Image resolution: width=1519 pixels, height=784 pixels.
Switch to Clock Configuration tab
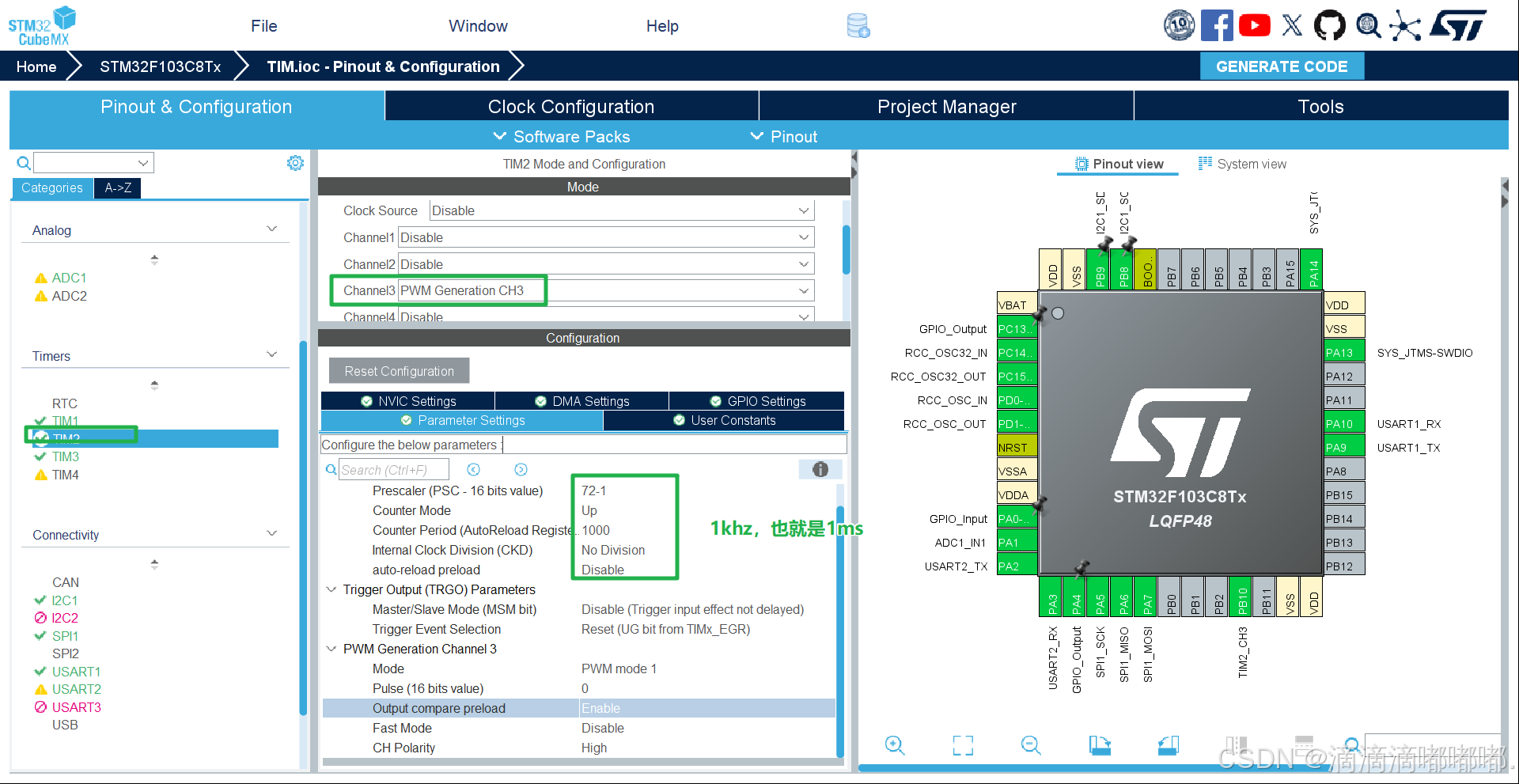[x=571, y=106]
